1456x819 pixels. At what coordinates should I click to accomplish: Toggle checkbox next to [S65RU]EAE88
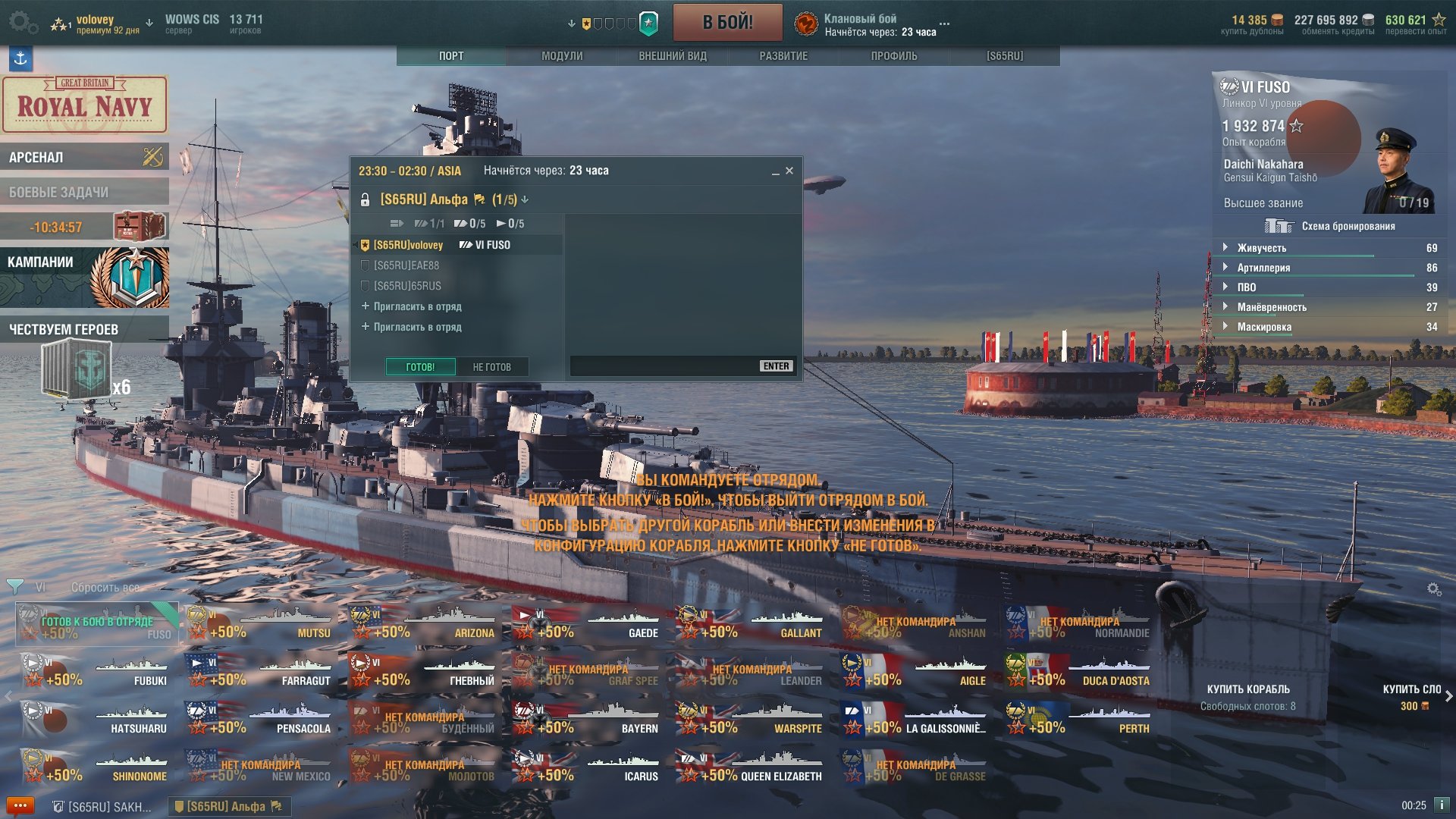[365, 265]
